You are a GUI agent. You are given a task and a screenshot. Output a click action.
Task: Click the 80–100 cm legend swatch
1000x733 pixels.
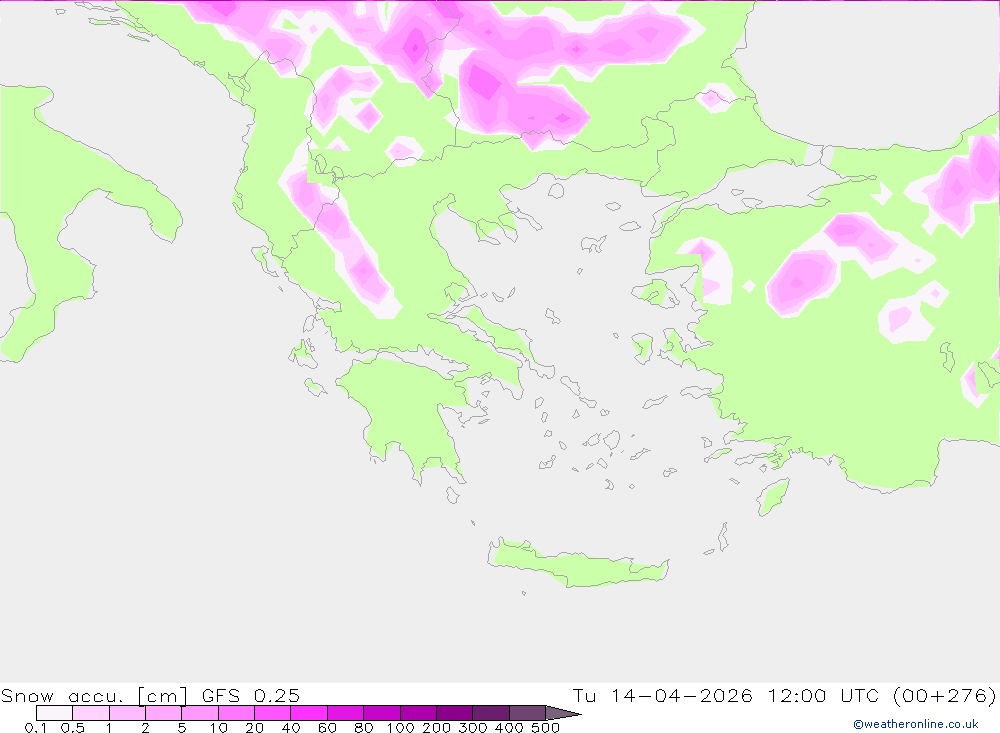[382, 713]
